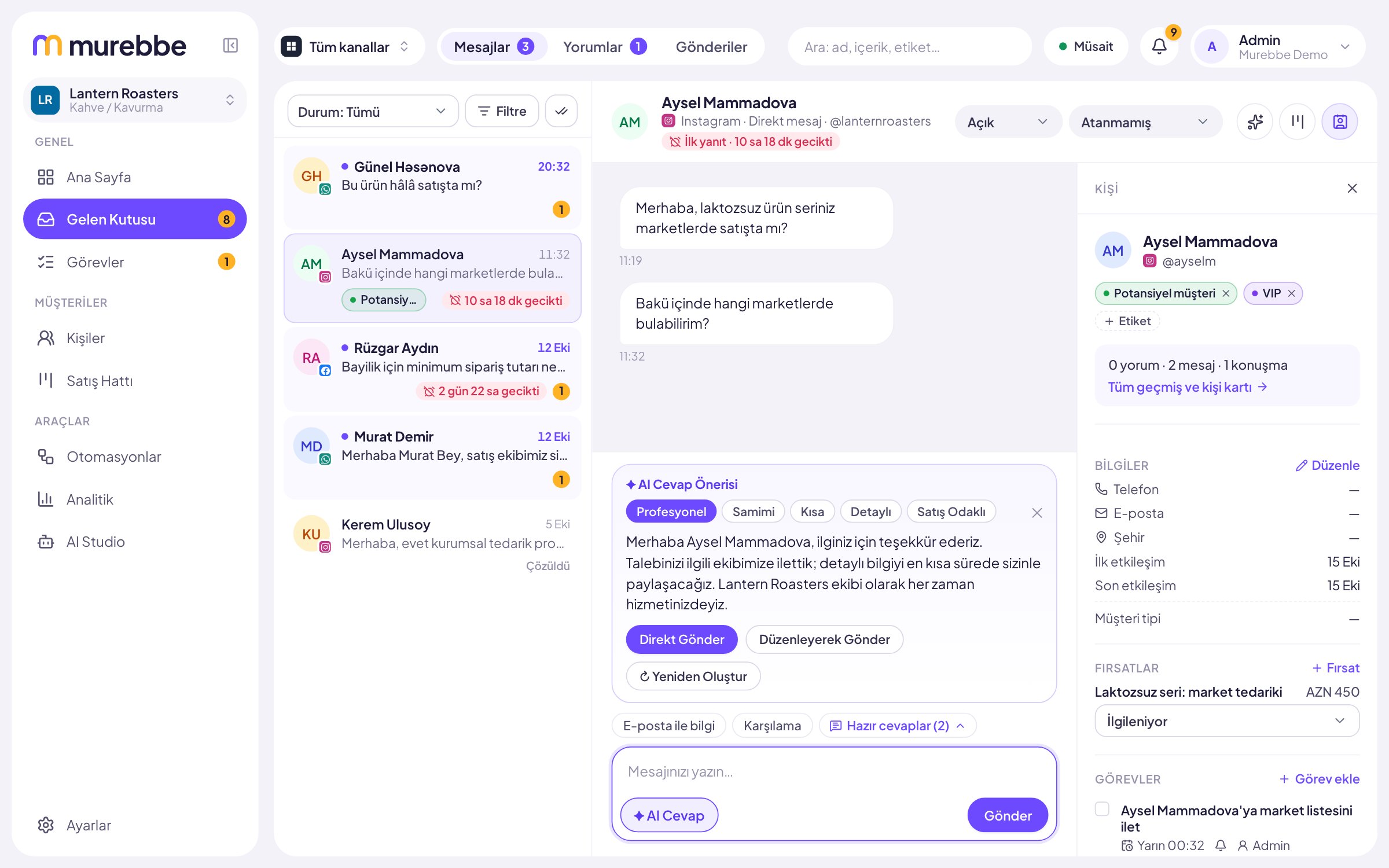Open Ana Sayfa in sidebar
The height and width of the screenshot is (868, 1389).
click(135, 177)
